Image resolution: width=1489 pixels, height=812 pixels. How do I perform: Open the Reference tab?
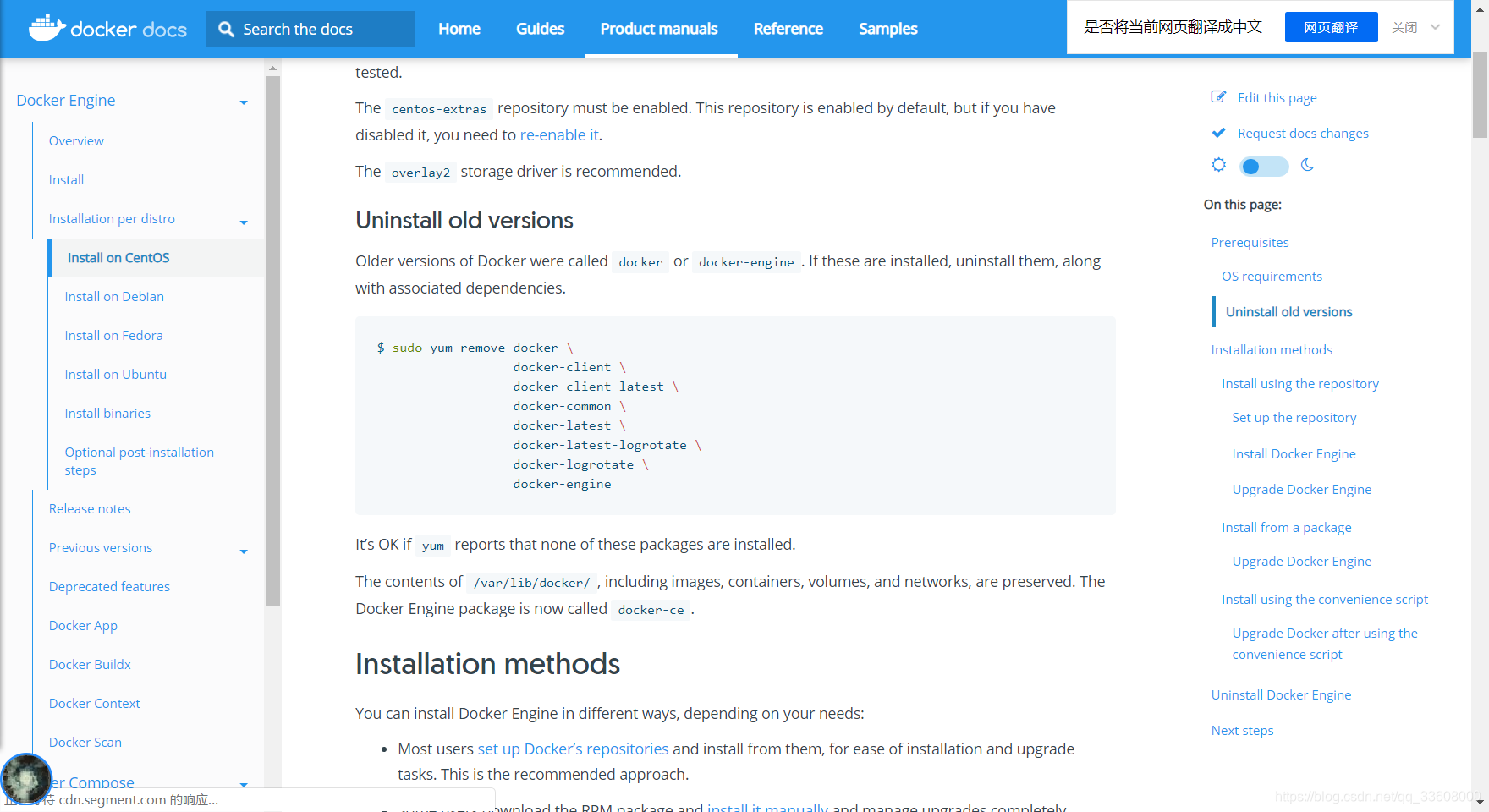(x=788, y=29)
